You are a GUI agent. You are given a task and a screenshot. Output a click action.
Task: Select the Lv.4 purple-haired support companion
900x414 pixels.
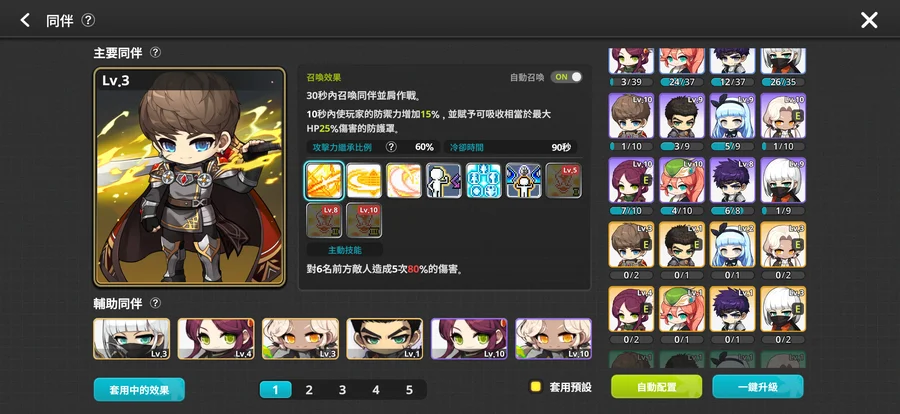click(x=216, y=339)
